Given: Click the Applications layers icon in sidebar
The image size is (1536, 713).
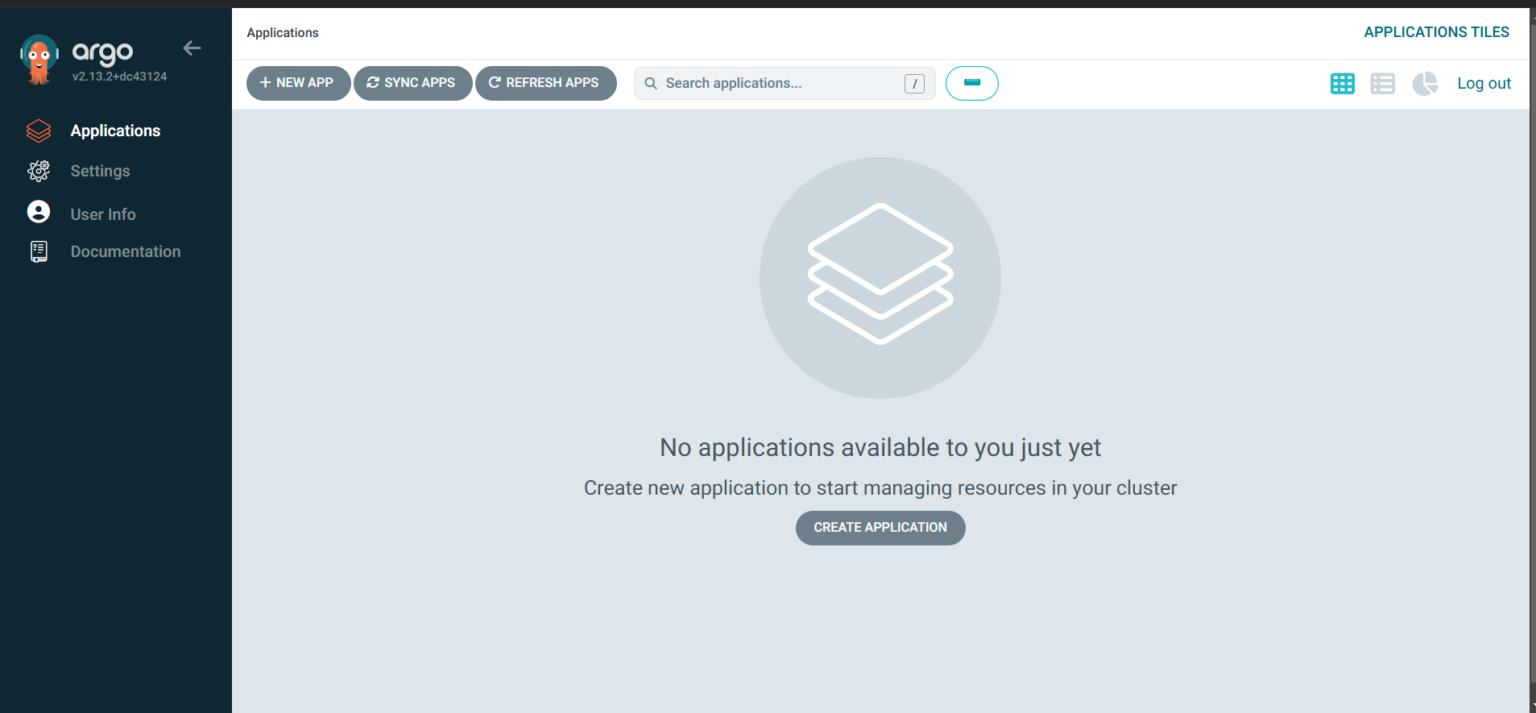Looking at the screenshot, I should (x=38, y=130).
